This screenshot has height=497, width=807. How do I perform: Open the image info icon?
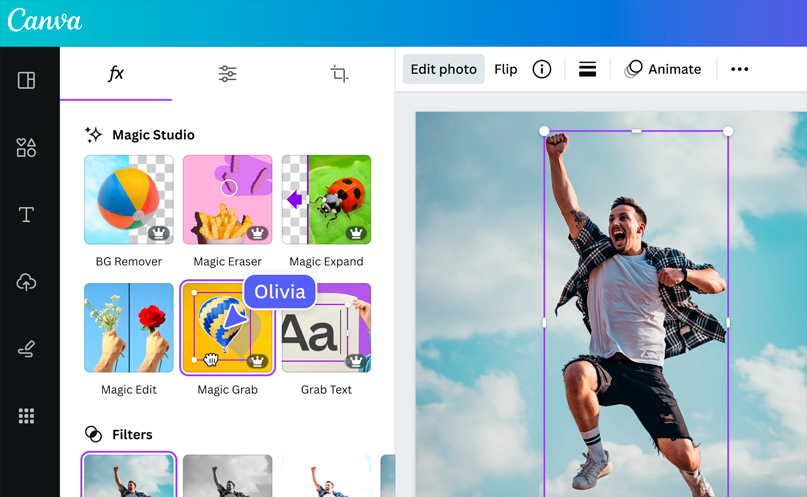coord(541,69)
